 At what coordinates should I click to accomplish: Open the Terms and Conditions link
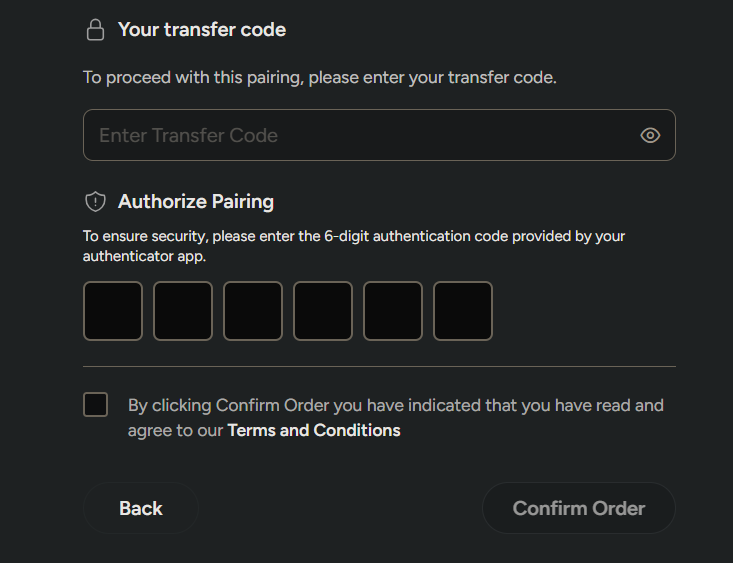314,430
